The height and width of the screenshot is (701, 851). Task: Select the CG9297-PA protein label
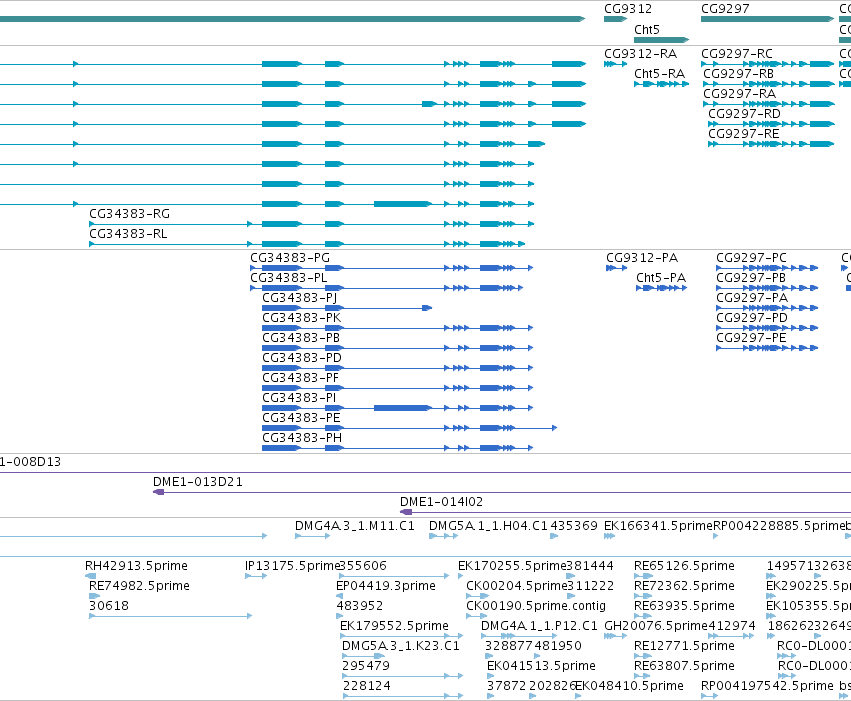(752, 298)
